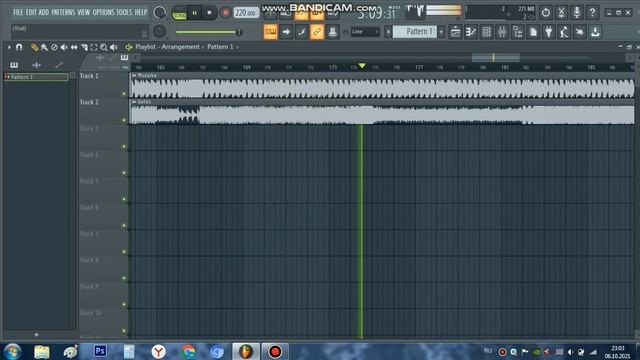The width and height of the screenshot is (640, 360).
Task: Click the green Playlist icon beside the title
Action: coord(129,47)
